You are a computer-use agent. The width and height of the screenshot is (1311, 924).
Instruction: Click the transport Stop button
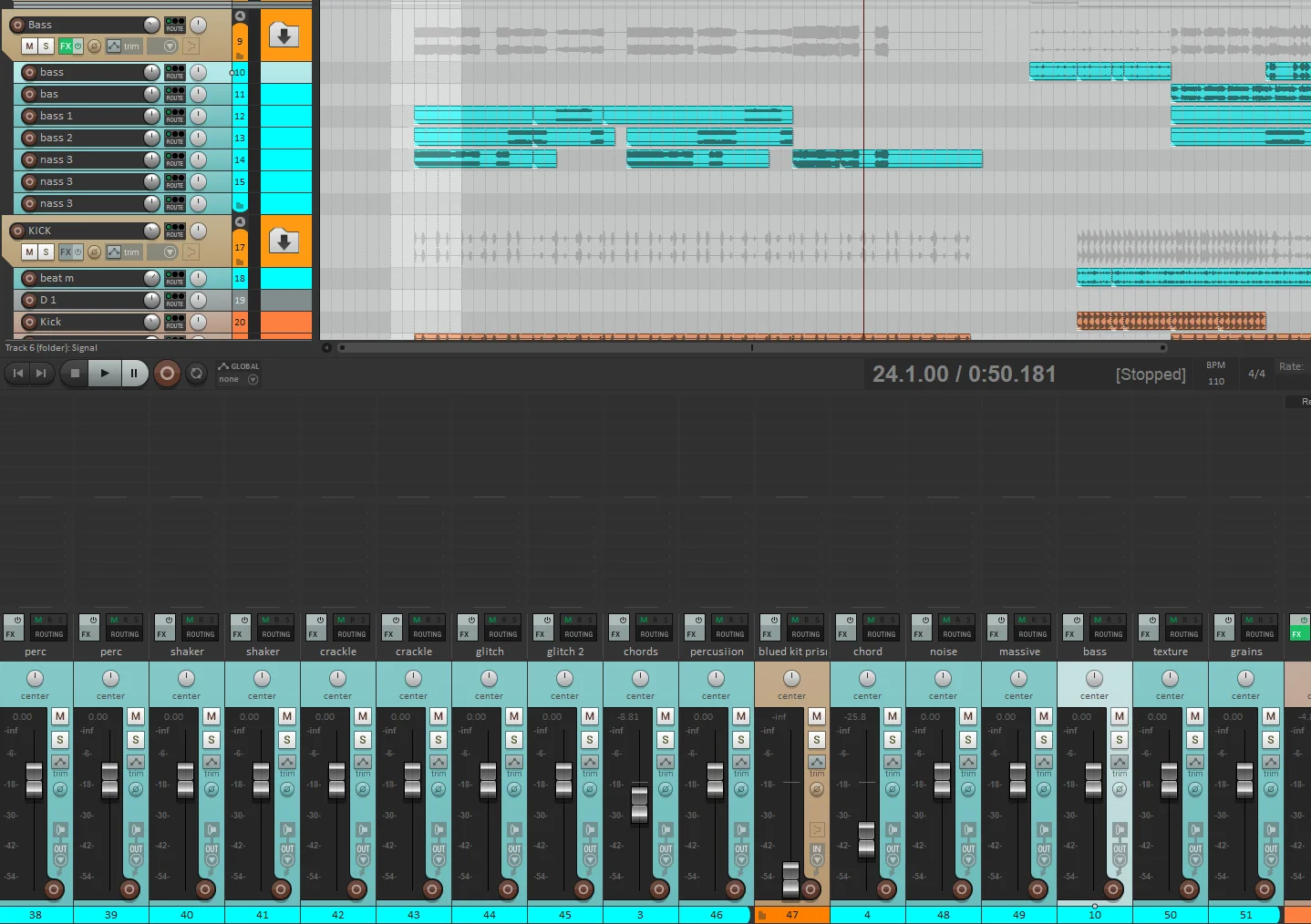coord(75,373)
